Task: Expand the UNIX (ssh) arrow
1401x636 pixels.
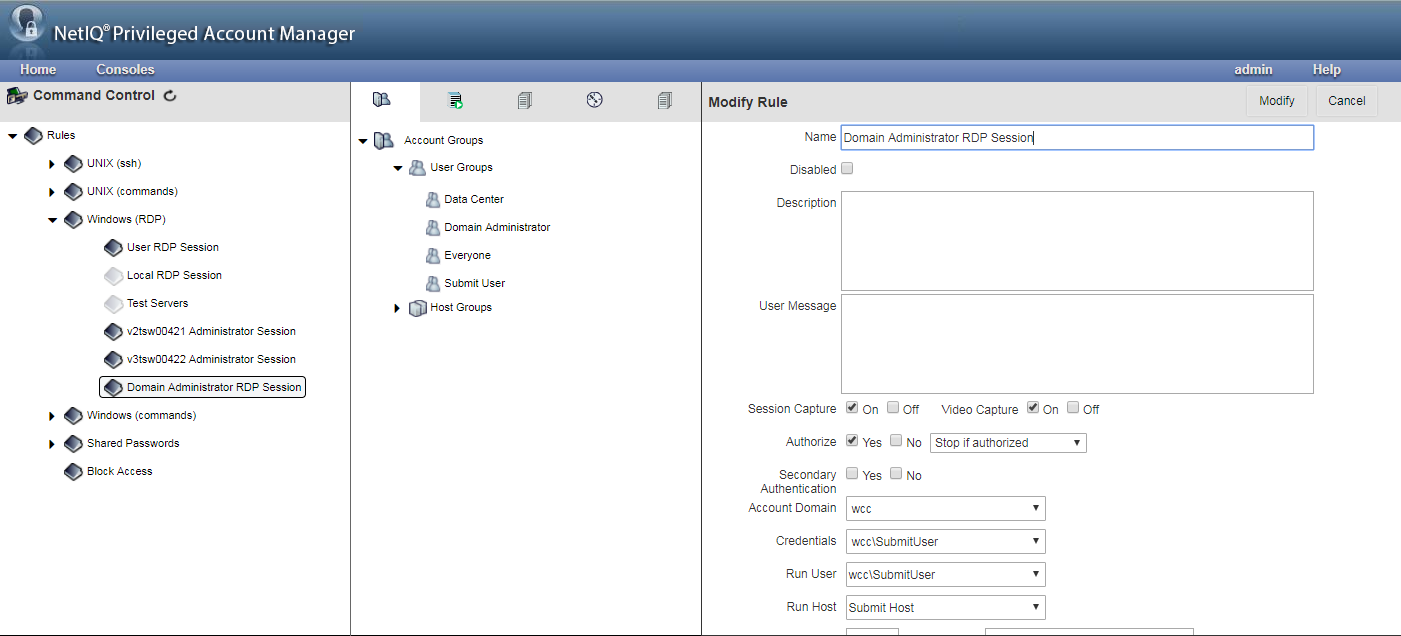Action: coord(52,163)
